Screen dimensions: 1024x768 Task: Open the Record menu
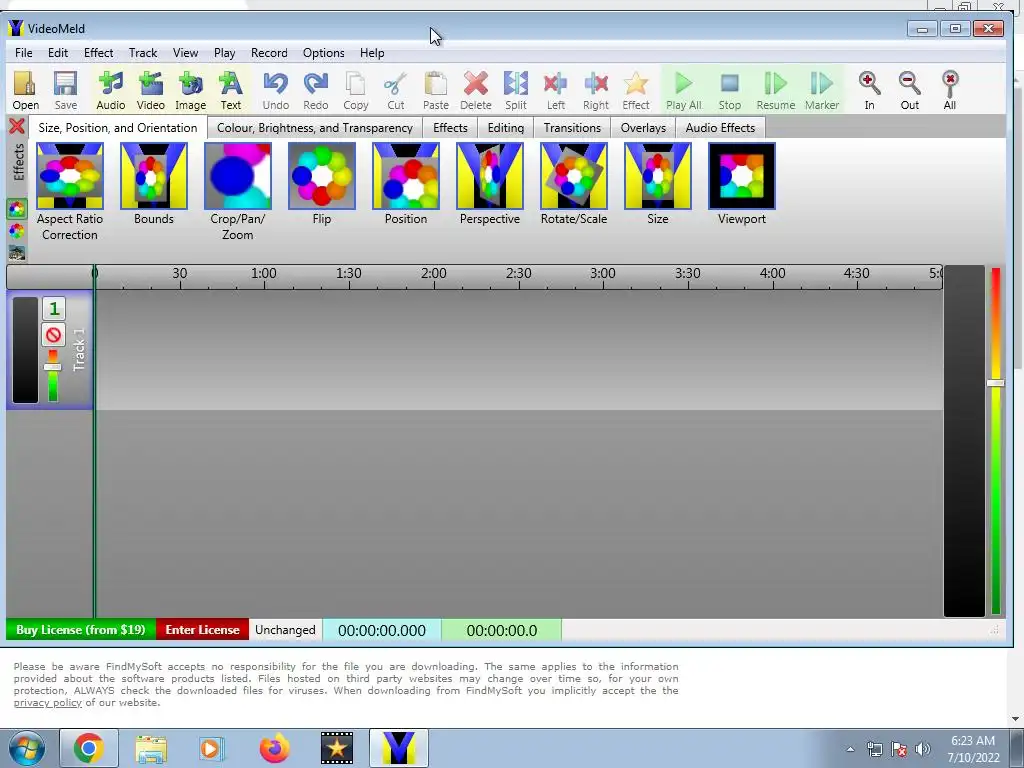tap(269, 53)
